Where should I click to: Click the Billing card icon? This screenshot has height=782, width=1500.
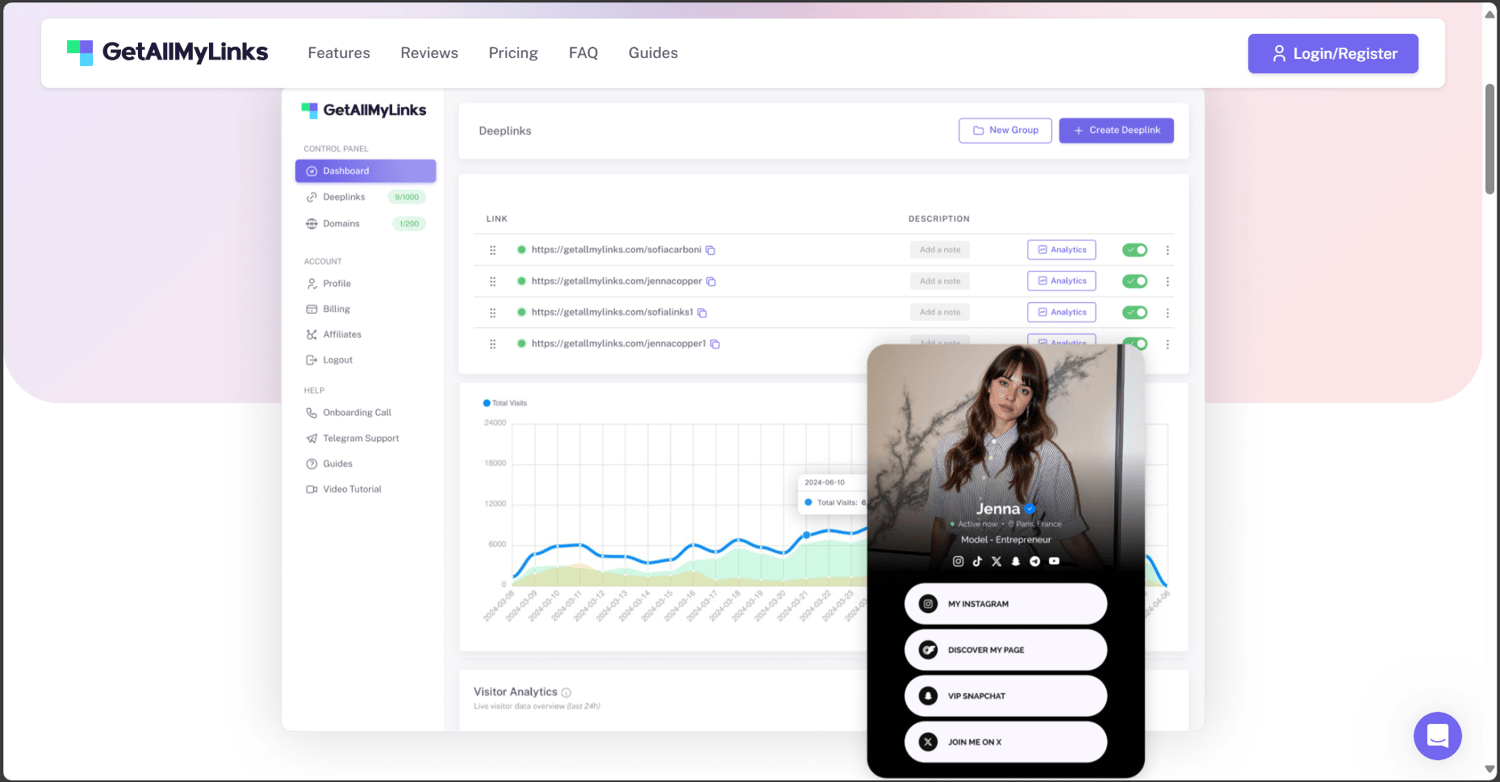point(311,308)
